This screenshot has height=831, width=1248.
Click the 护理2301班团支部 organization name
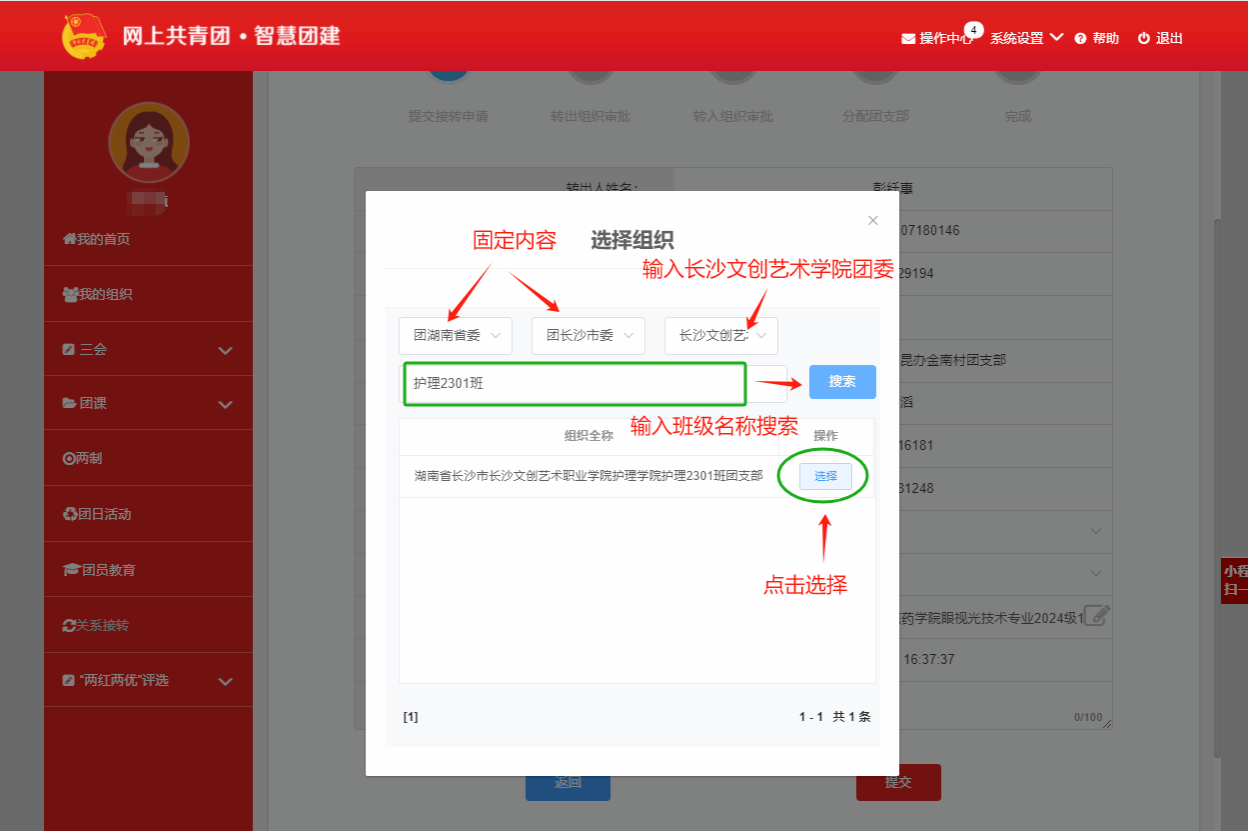pyautogui.click(x=589, y=477)
